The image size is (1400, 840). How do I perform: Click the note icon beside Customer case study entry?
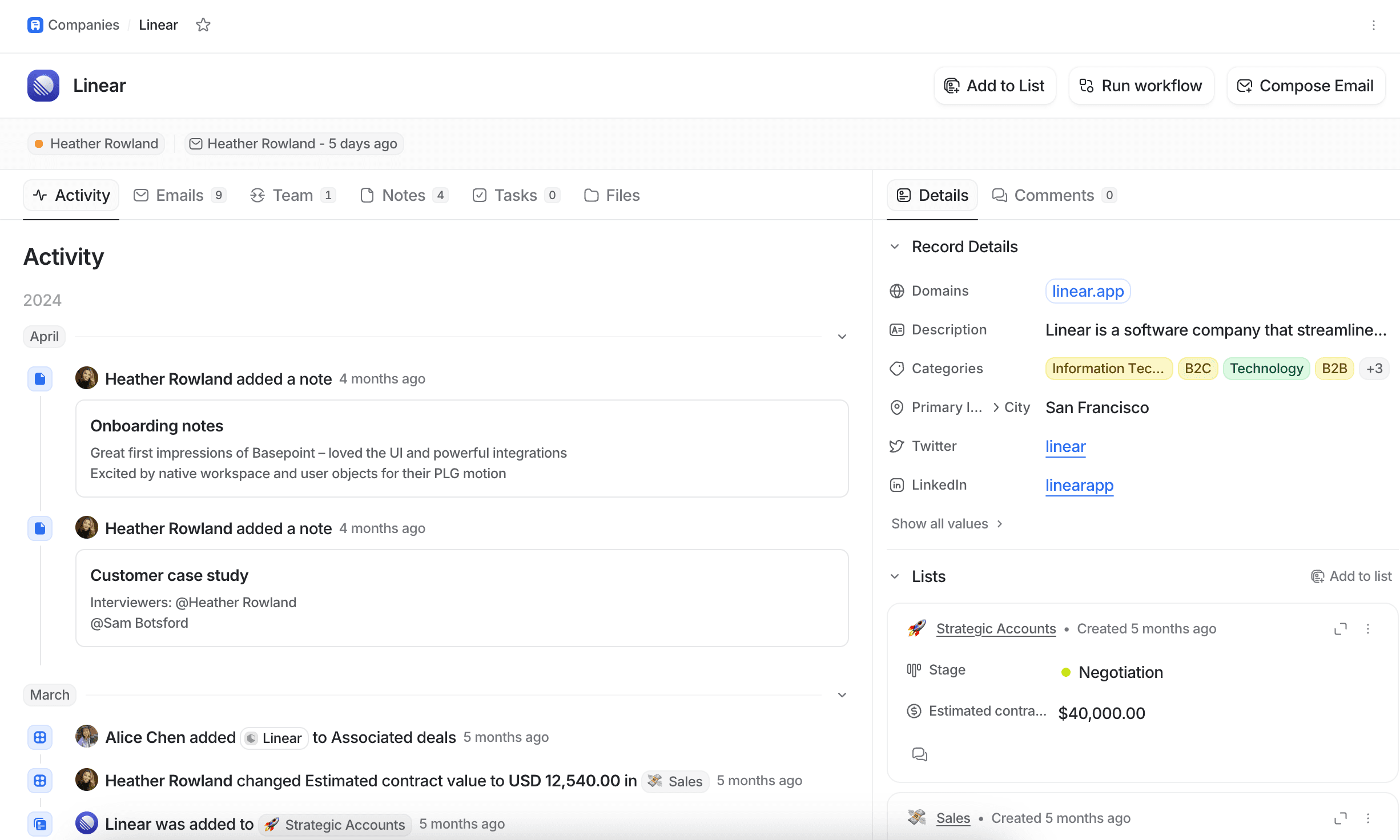(x=40, y=528)
